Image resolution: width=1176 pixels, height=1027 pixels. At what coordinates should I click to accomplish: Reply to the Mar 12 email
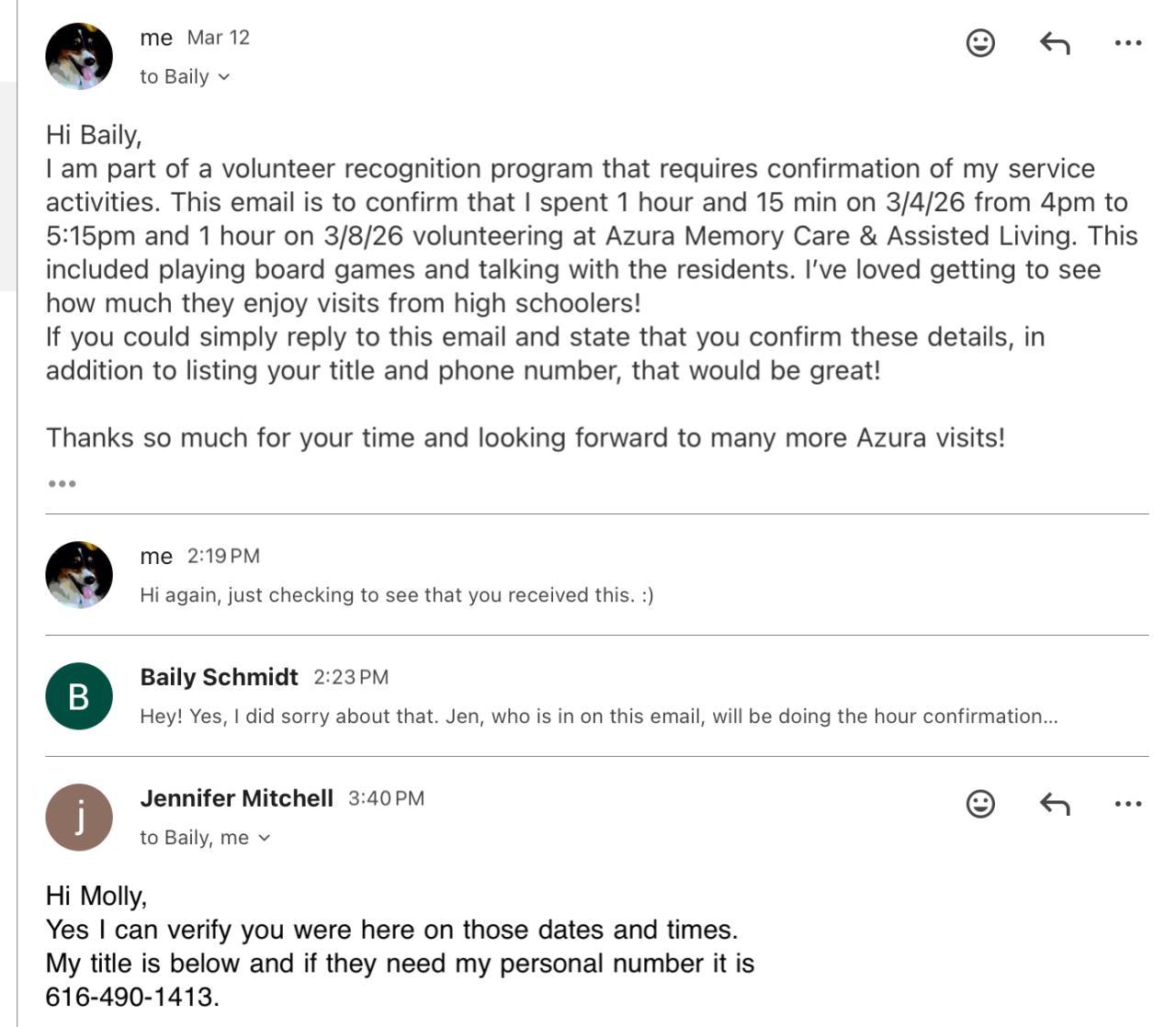tap(1055, 43)
